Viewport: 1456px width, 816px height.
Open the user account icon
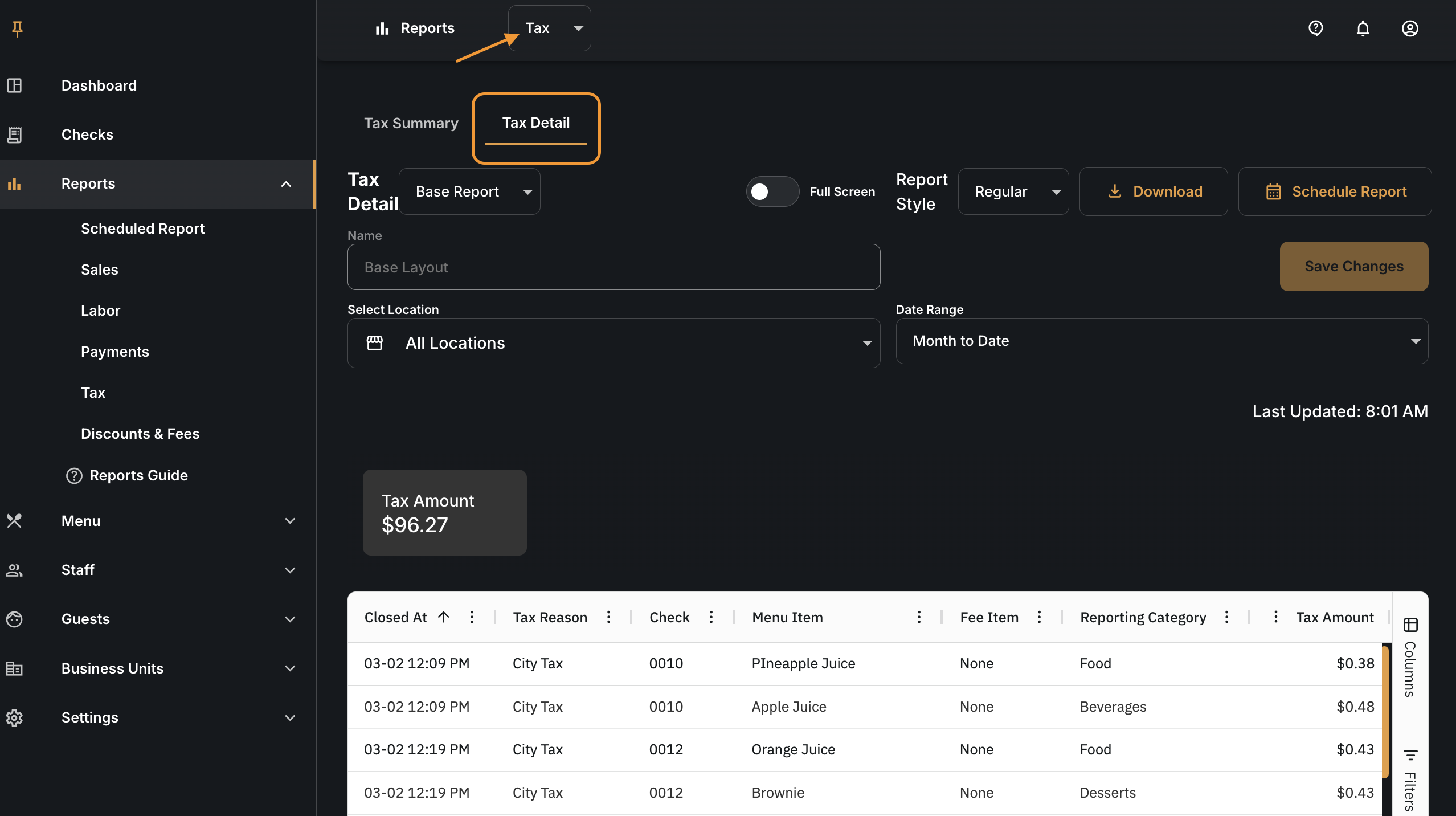1410,28
